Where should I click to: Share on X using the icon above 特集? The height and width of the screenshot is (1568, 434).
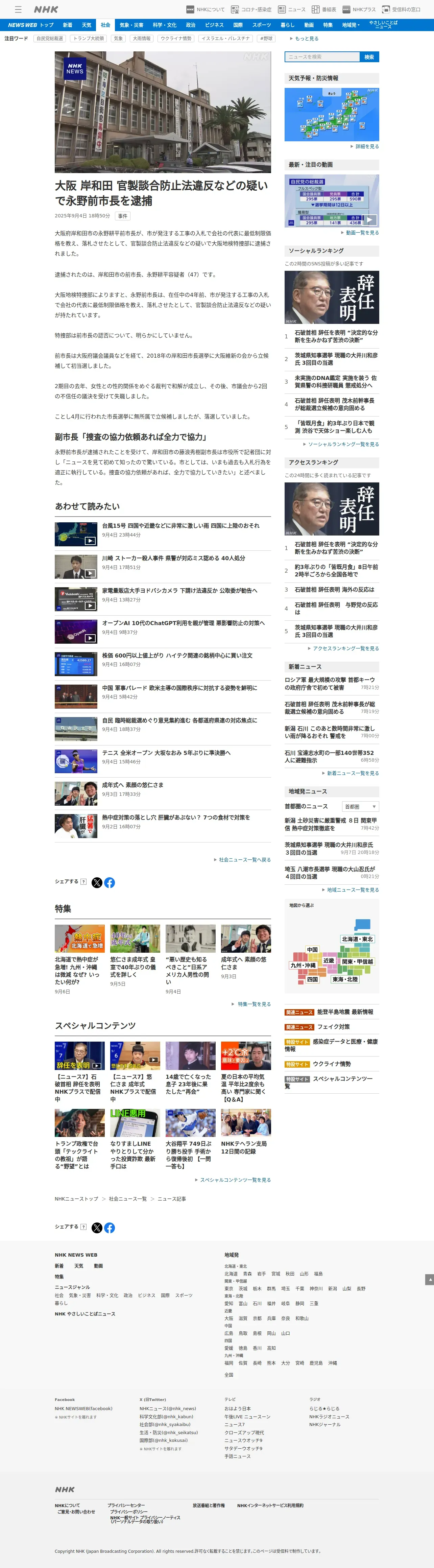[97, 883]
